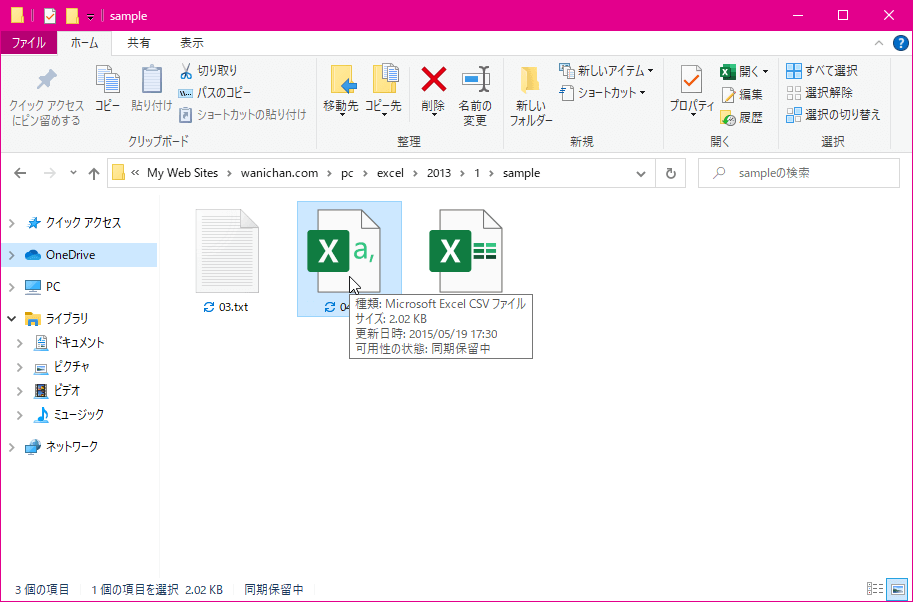Navigate to My Web Sites breadcrumb

coord(182,173)
